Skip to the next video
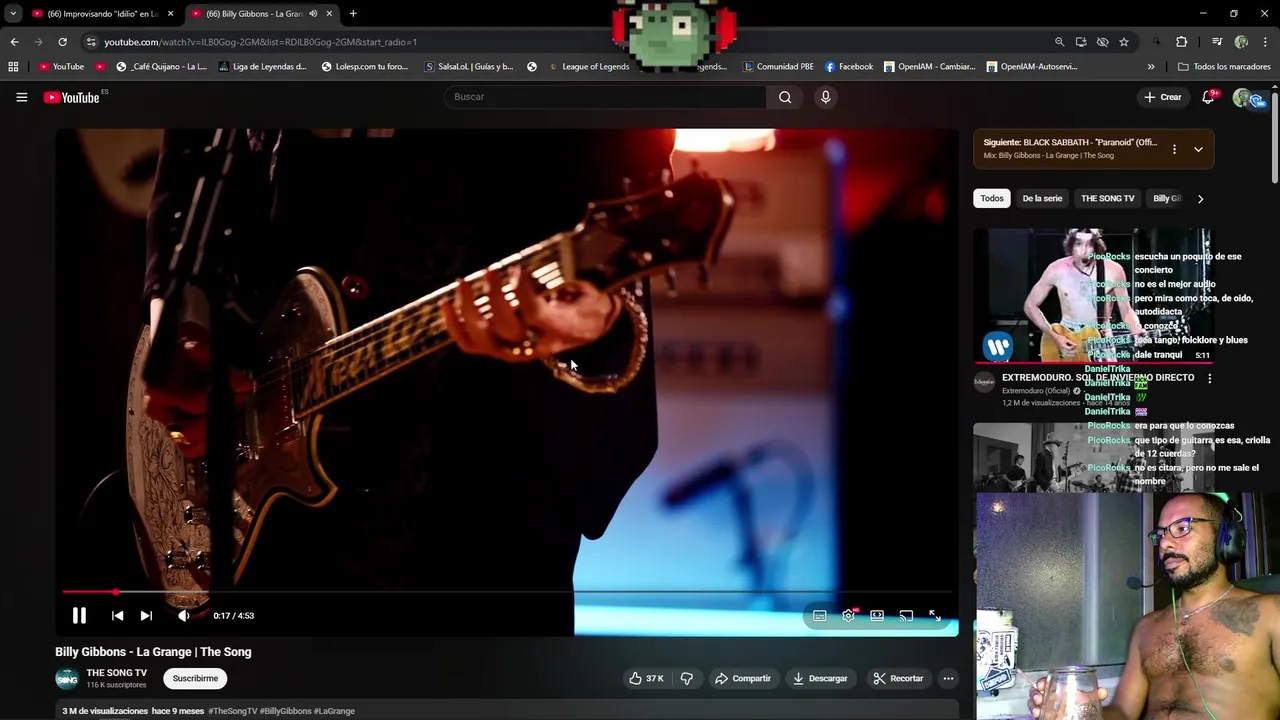The height and width of the screenshot is (720, 1280). tap(146, 616)
